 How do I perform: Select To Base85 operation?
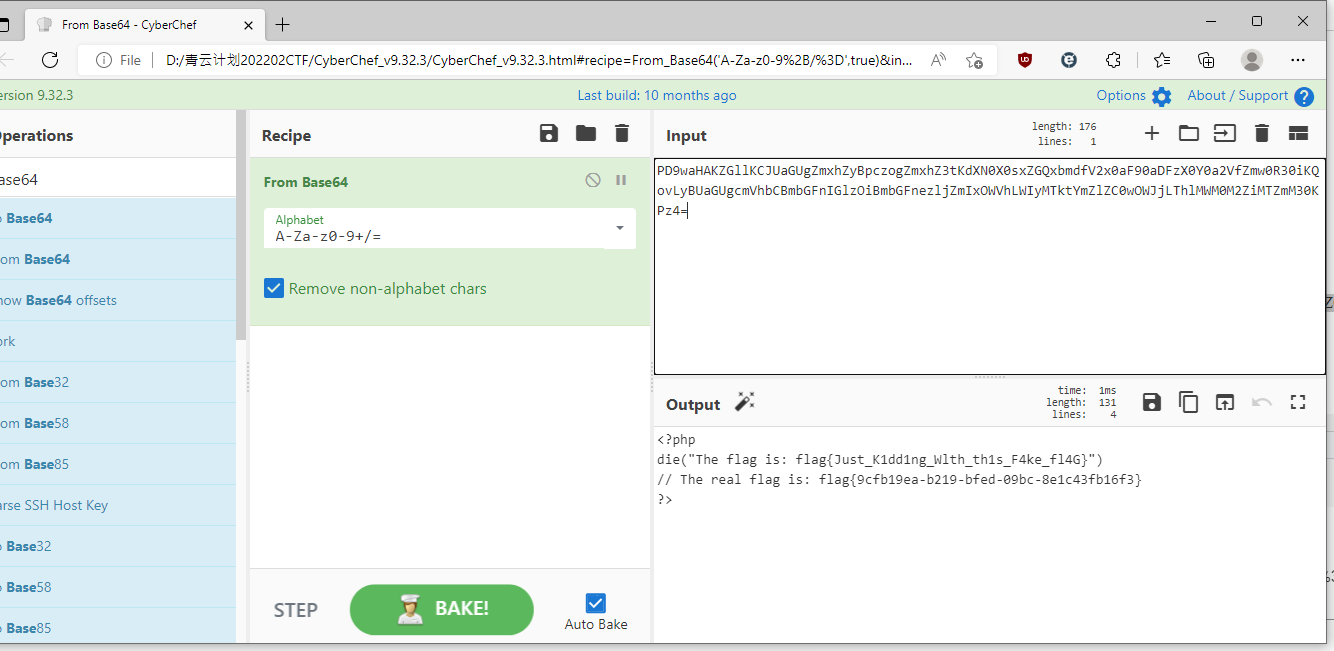(118, 628)
